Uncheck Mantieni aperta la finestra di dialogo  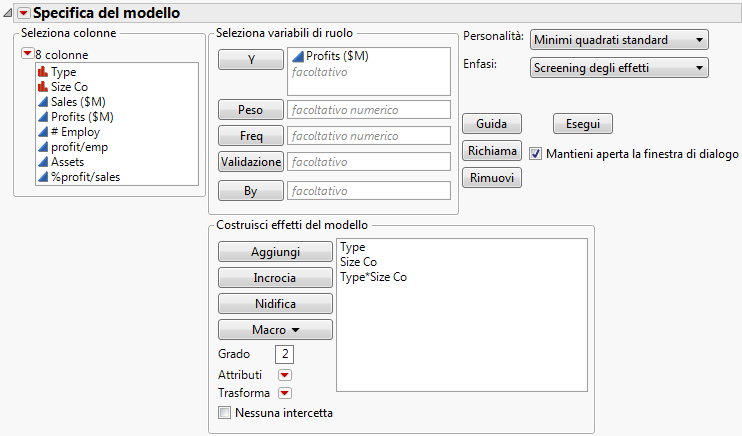click(x=536, y=154)
